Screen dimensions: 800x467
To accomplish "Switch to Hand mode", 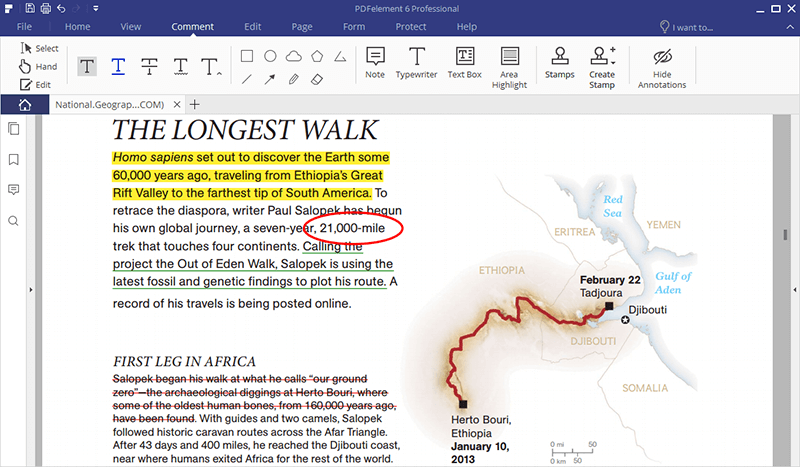I will [39, 66].
